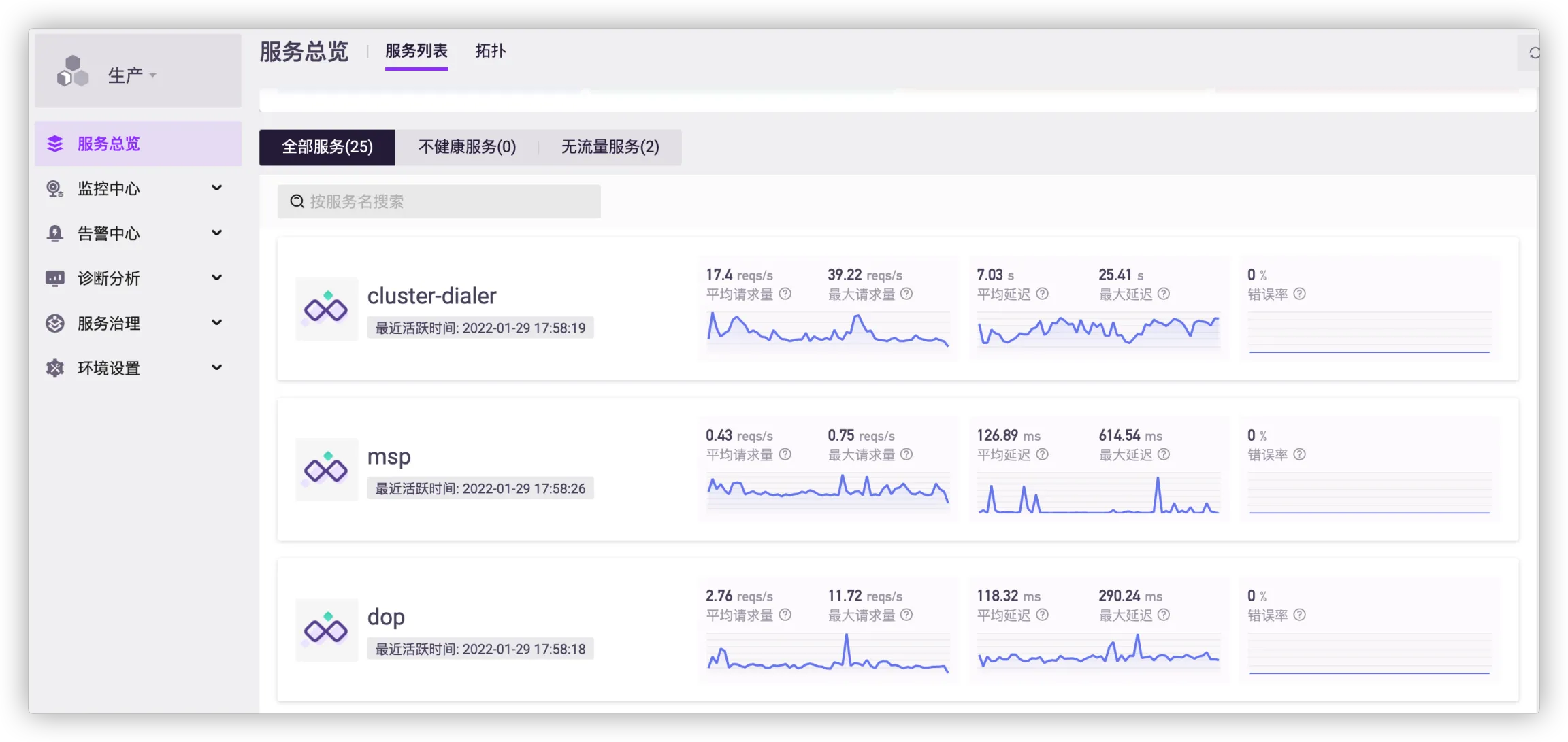Open the 生产 environment dropdown
The height and width of the screenshot is (742, 1568).
pyautogui.click(x=132, y=75)
